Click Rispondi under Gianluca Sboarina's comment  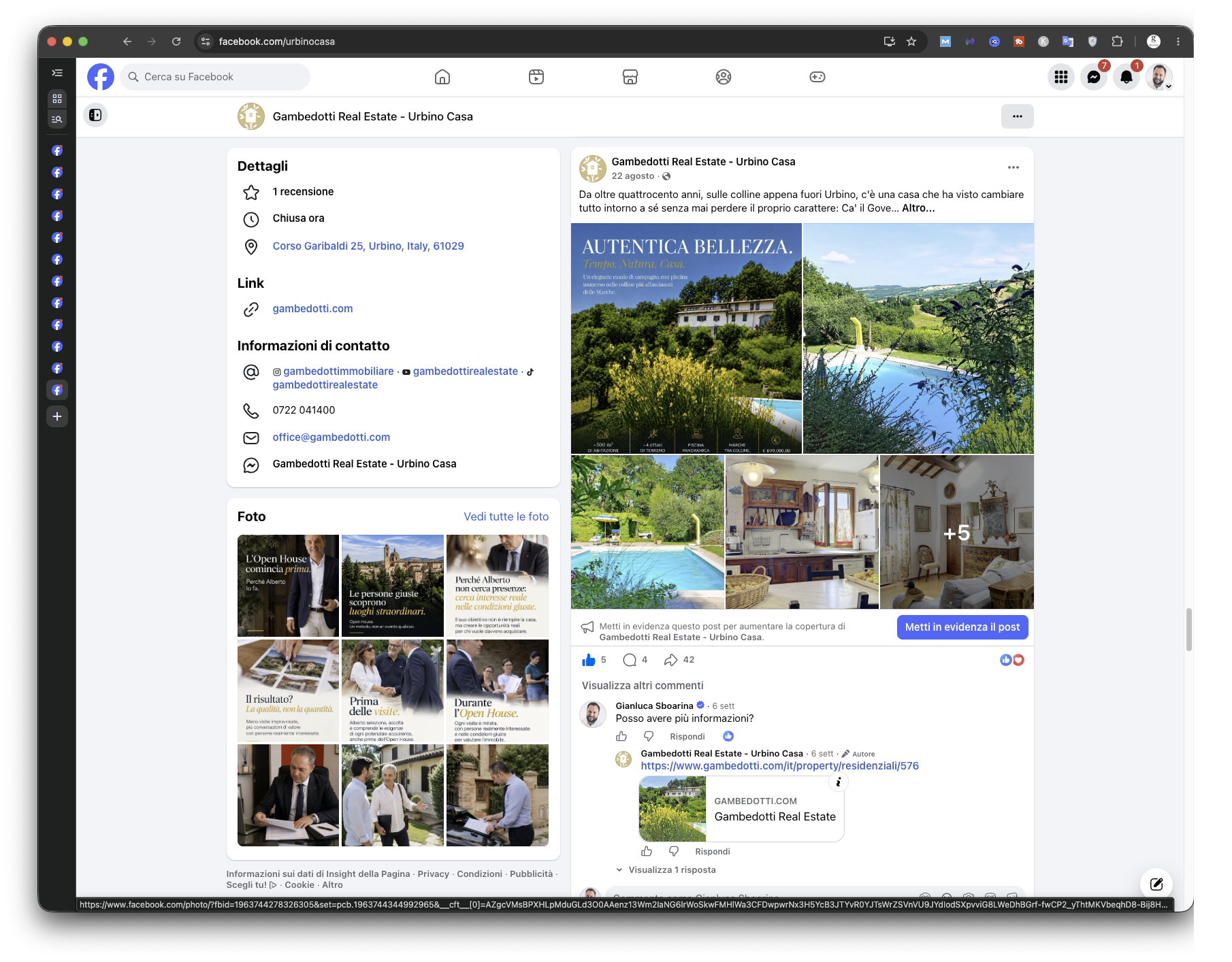click(x=687, y=737)
